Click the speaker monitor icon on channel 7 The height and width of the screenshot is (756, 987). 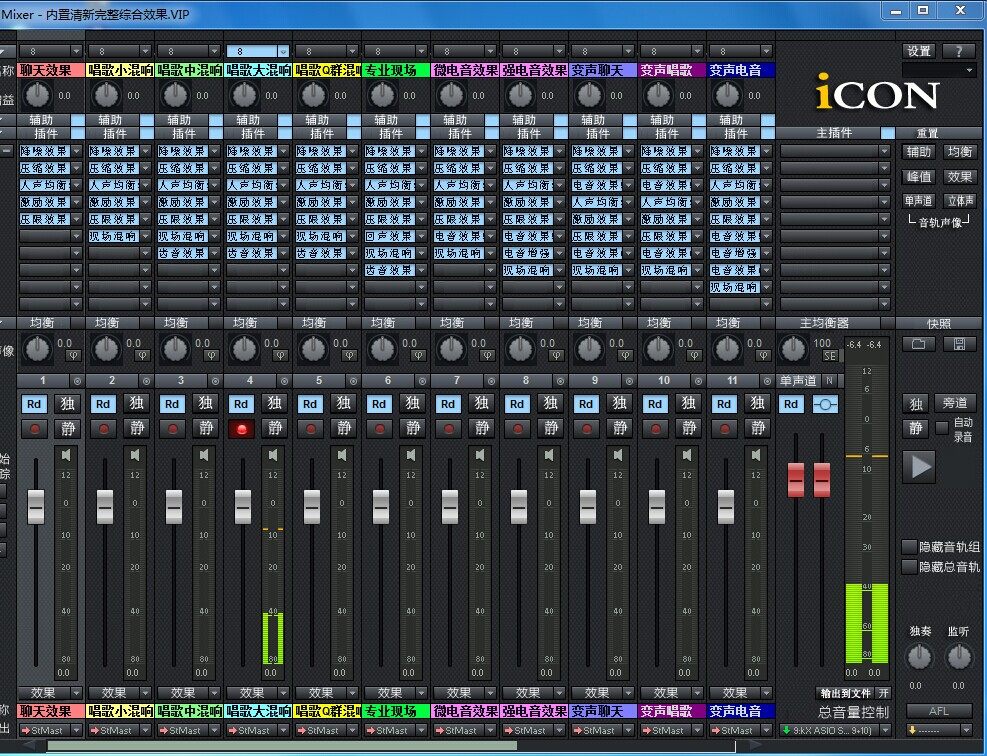pos(480,454)
